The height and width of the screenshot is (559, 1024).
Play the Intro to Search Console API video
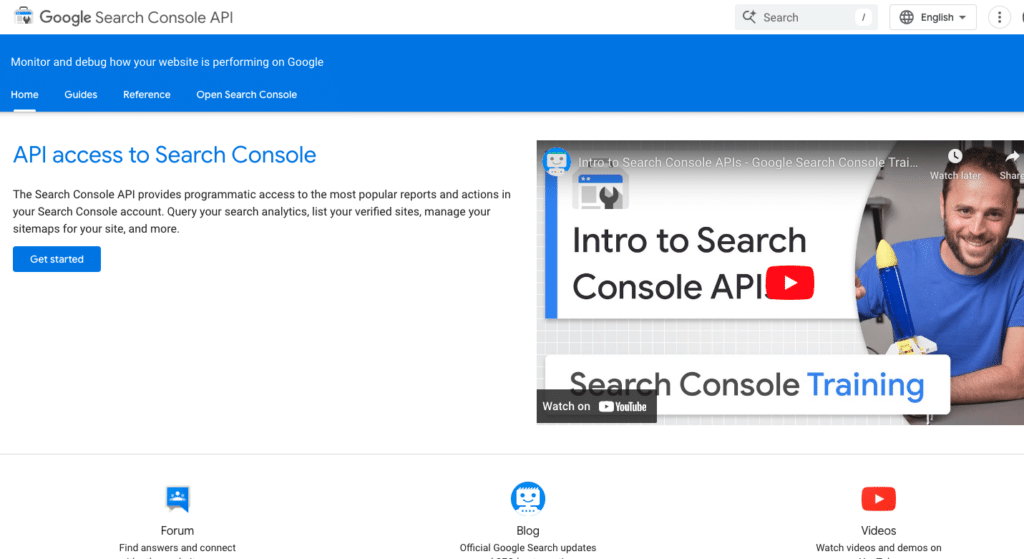point(790,283)
